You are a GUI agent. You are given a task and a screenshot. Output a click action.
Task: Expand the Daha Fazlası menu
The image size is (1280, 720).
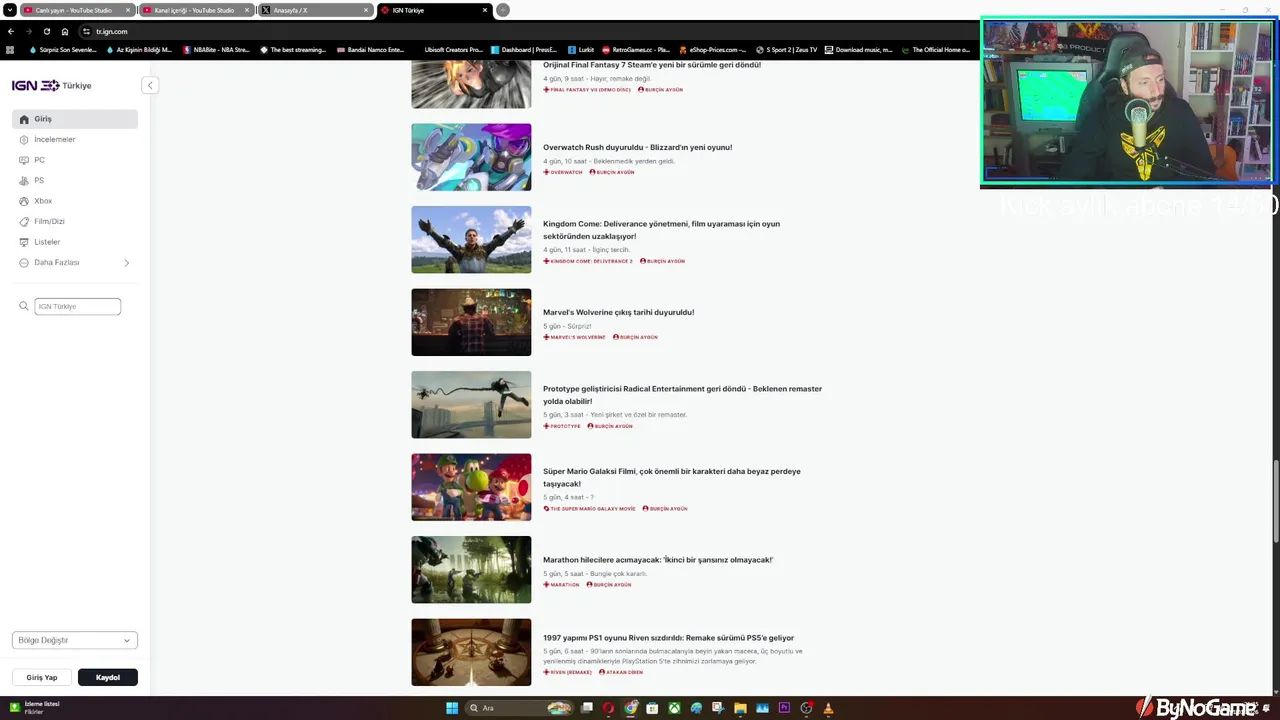pos(75,262)
